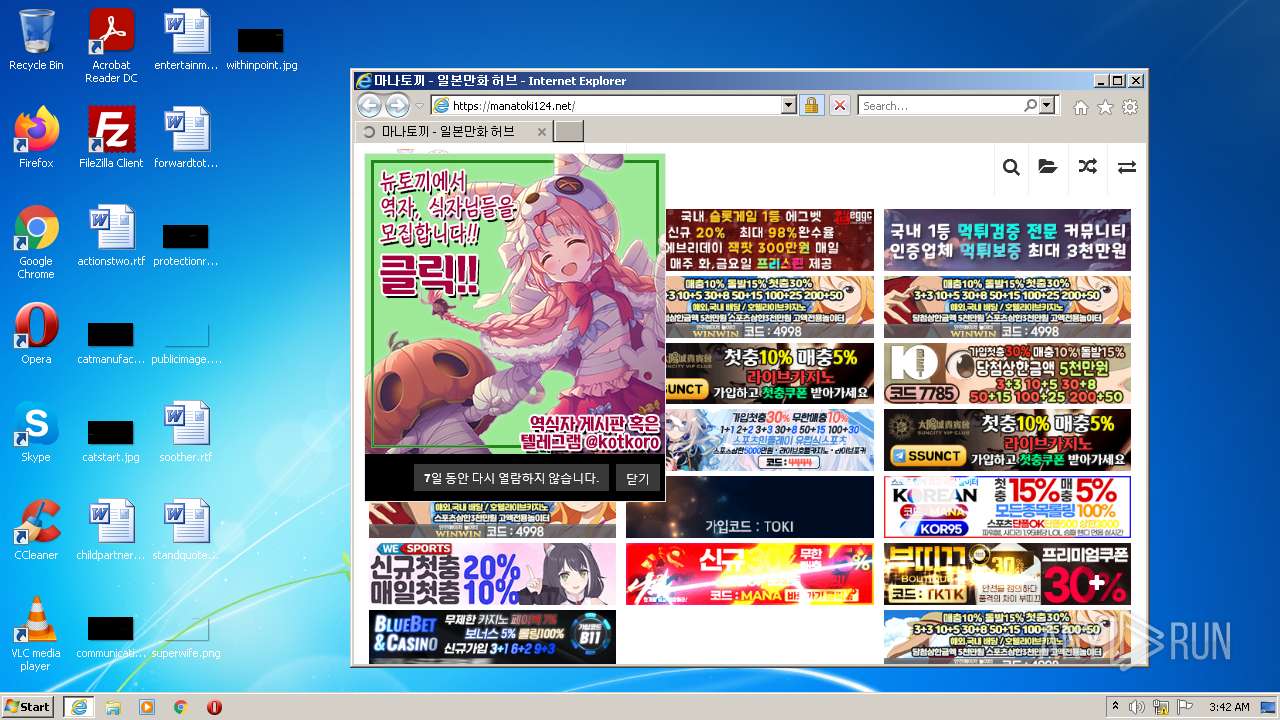The width and height of the screenshot is (1280, 720).
Task: Open a new blank tab
Action: tap(568, 131)
